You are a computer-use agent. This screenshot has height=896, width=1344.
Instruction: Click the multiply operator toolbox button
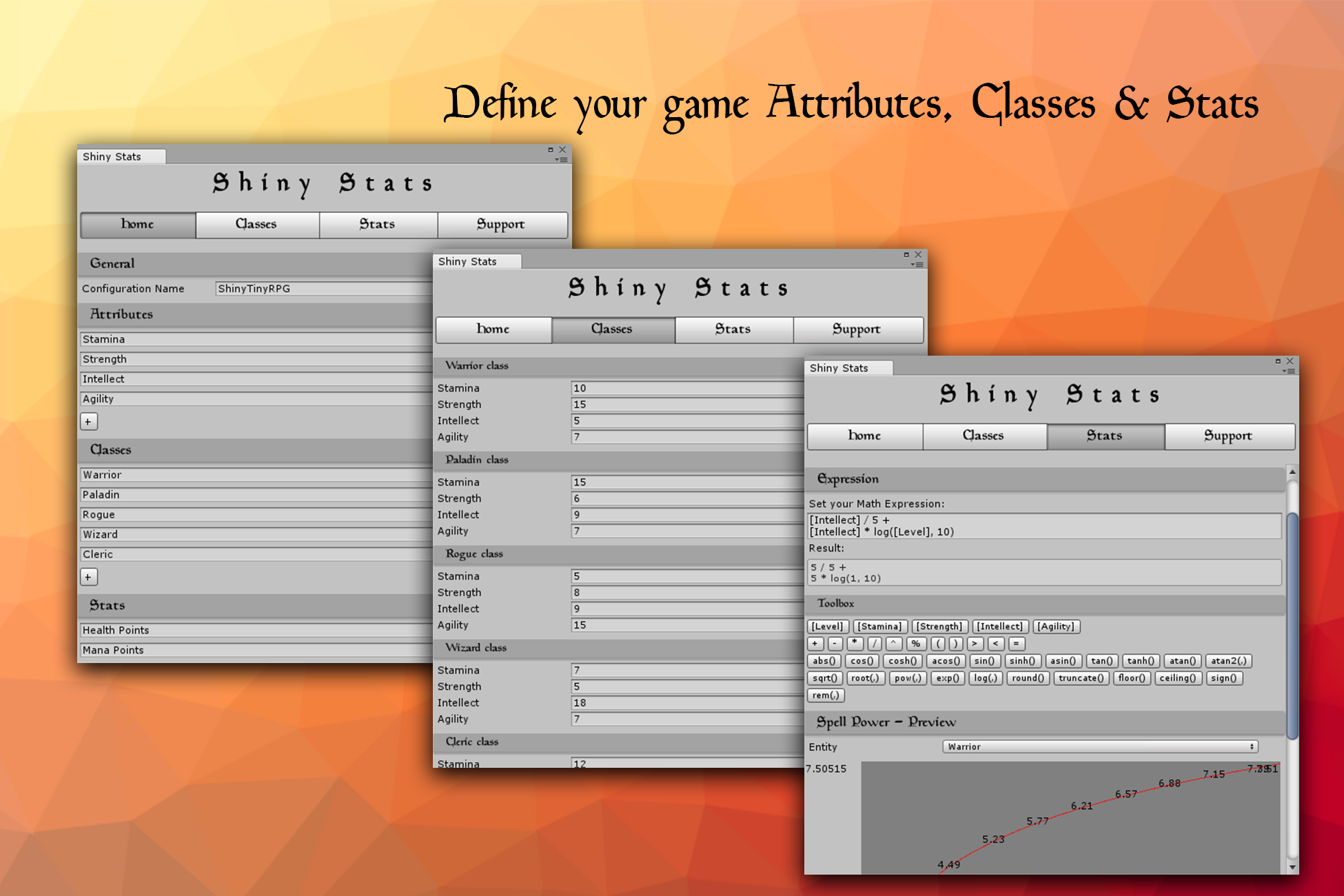coord(855,644)
